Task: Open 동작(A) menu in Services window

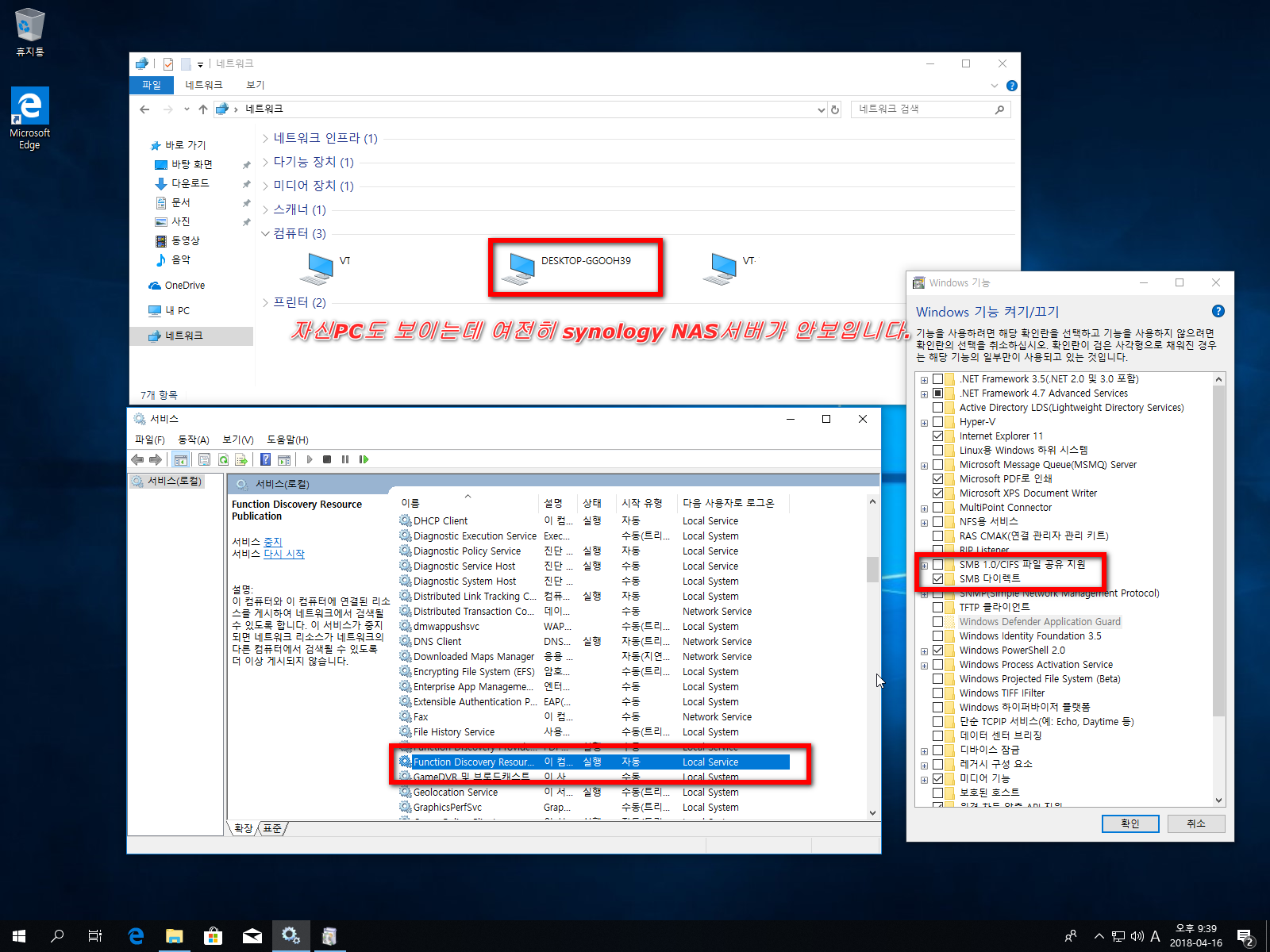Action: click(193, 440)
